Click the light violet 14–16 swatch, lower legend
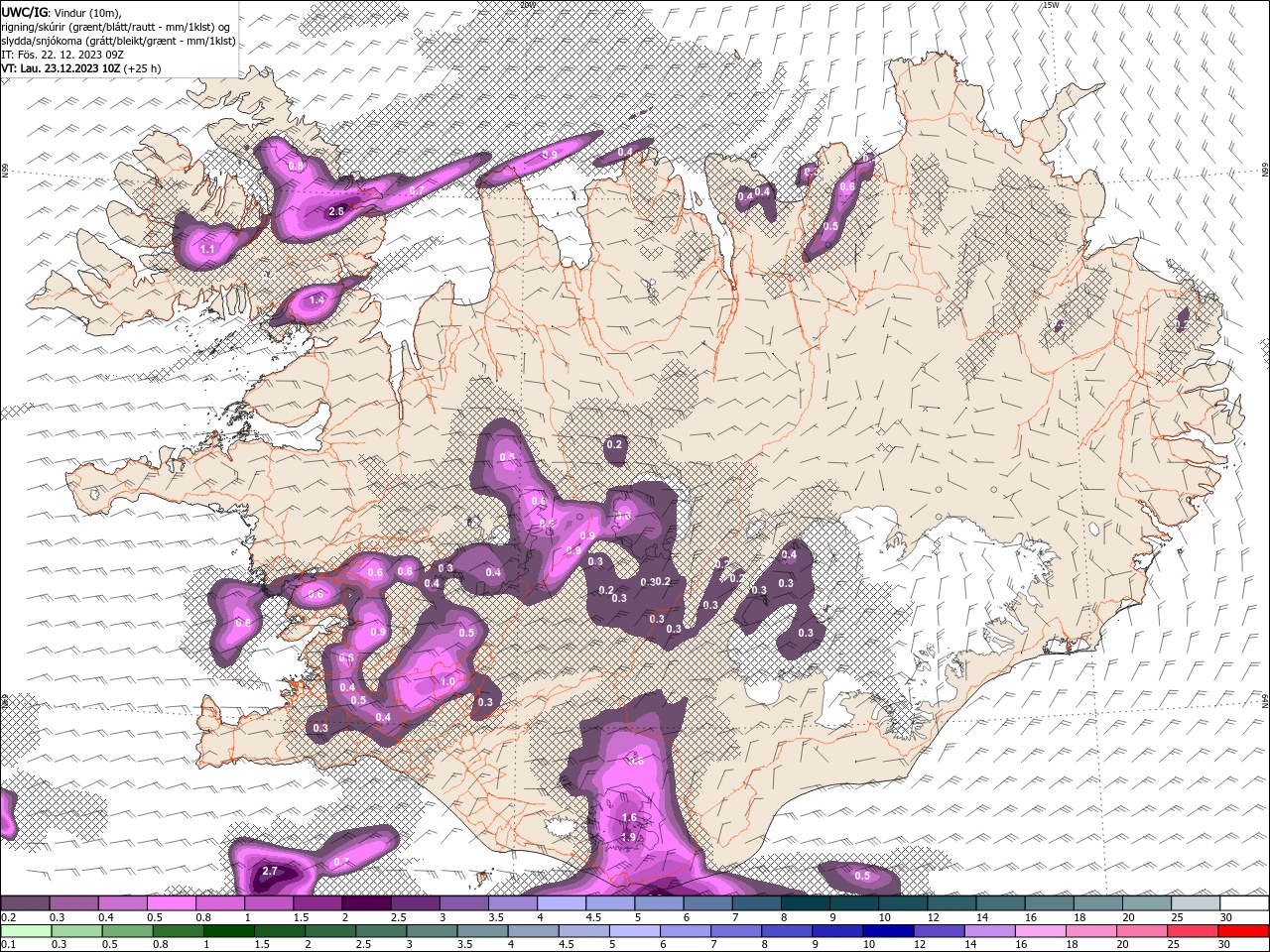Viewport: 1270px width, 952px height. (990, 931)
